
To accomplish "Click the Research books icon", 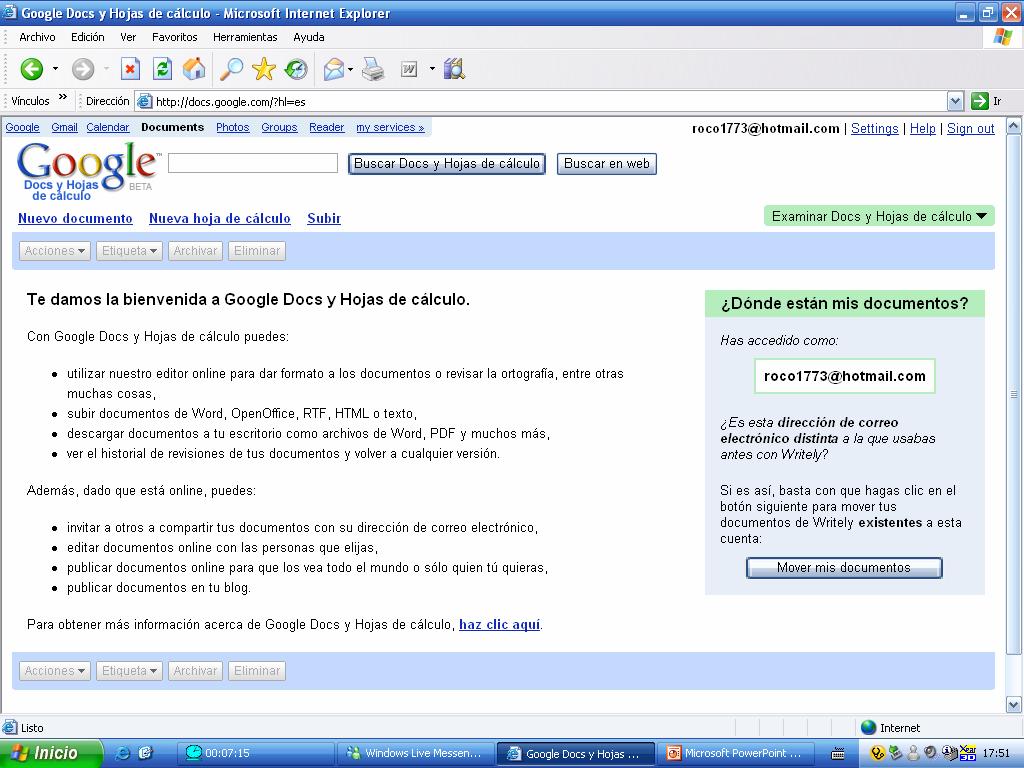I will (454, 69).
